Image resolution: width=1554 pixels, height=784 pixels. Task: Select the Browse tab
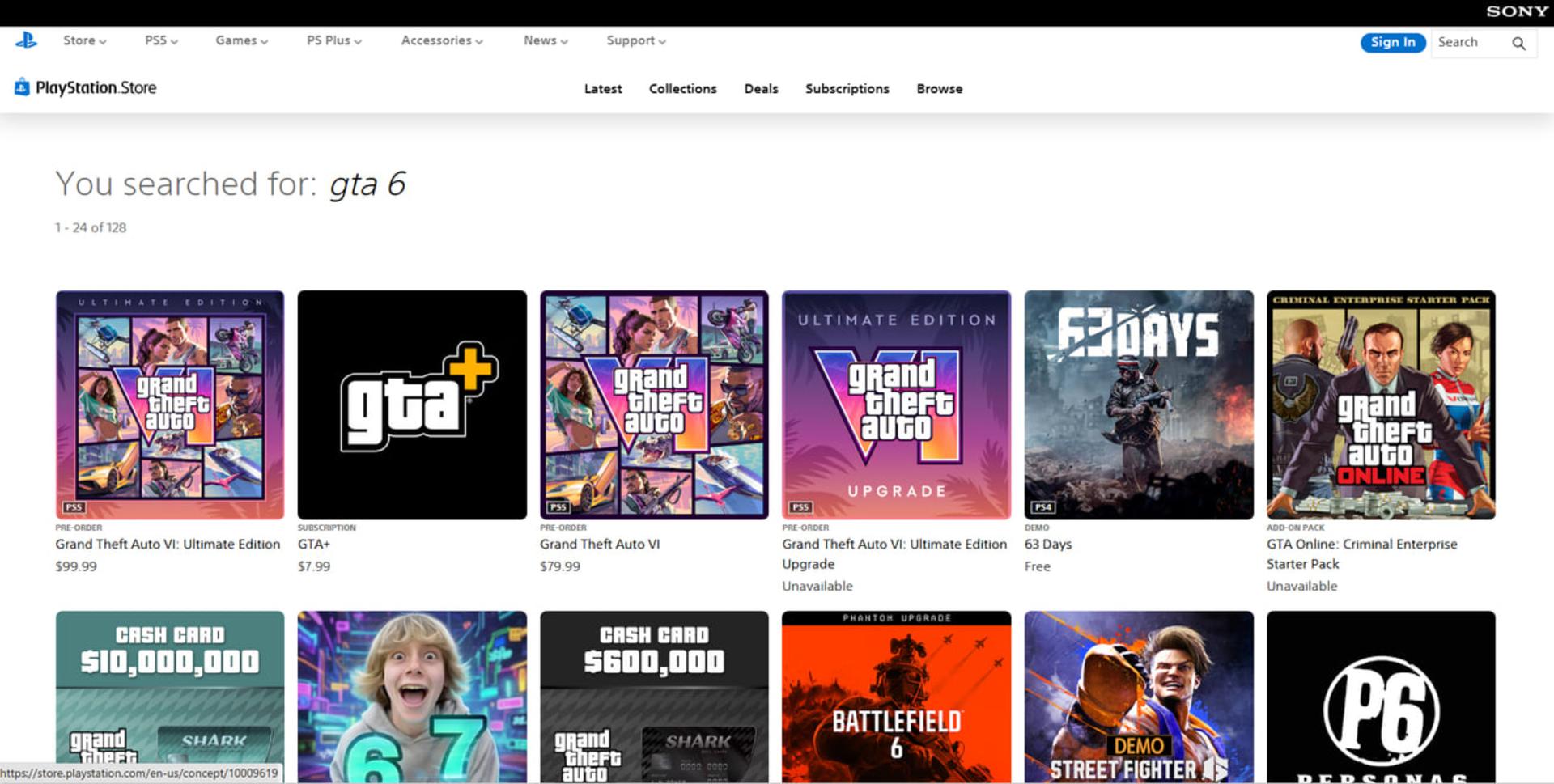939,89
